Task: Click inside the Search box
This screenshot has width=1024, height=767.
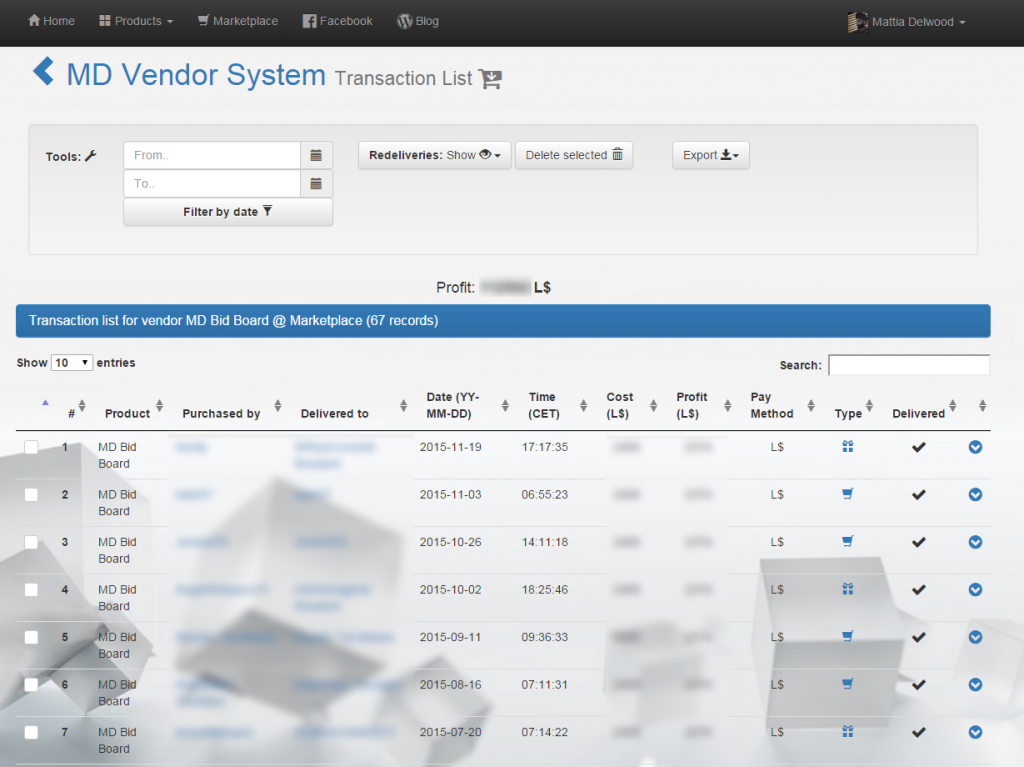Action: pos(908,365)
